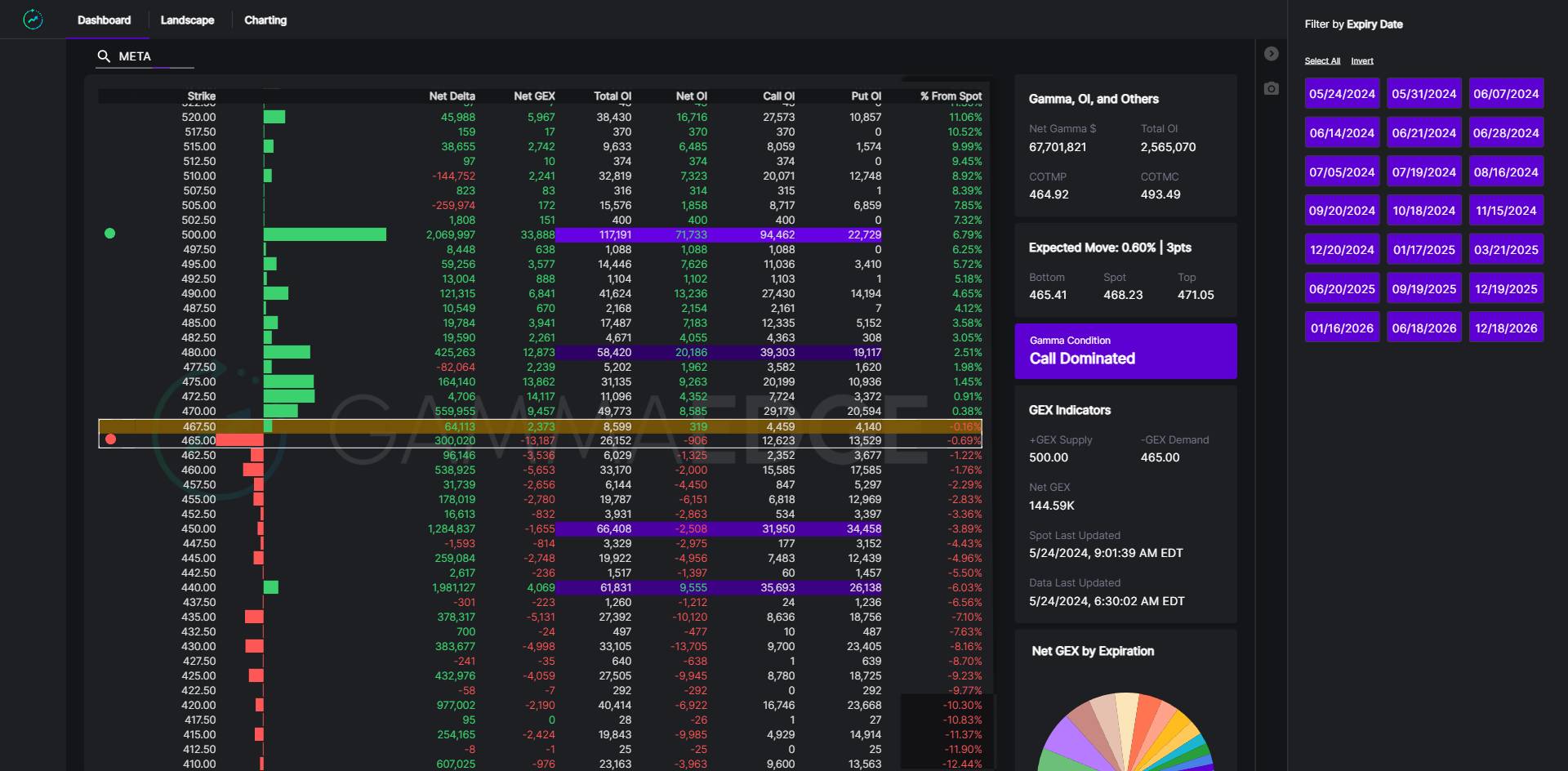Toggle the 06/21/2024 expiry date filter
The width and height of the screenshot is (1568, 771).
(1423, 133)
